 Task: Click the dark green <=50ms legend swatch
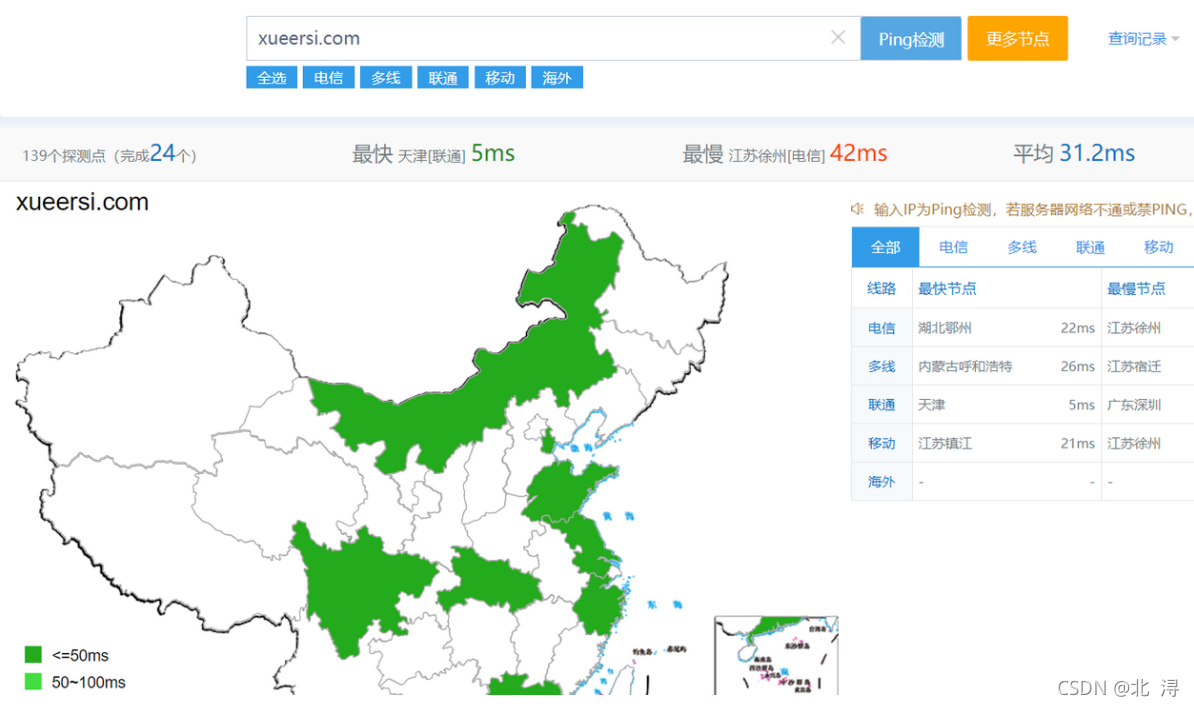pos(33,654)
